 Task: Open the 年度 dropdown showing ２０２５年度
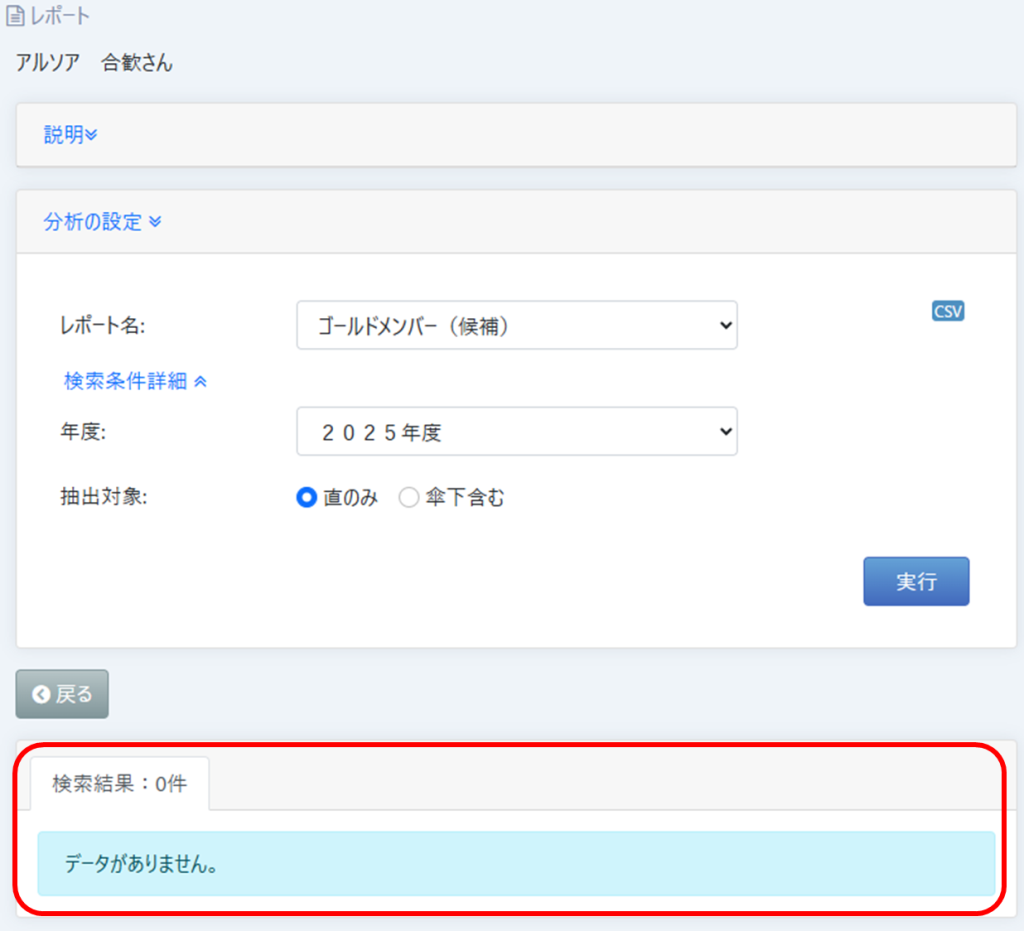[516, 432]
